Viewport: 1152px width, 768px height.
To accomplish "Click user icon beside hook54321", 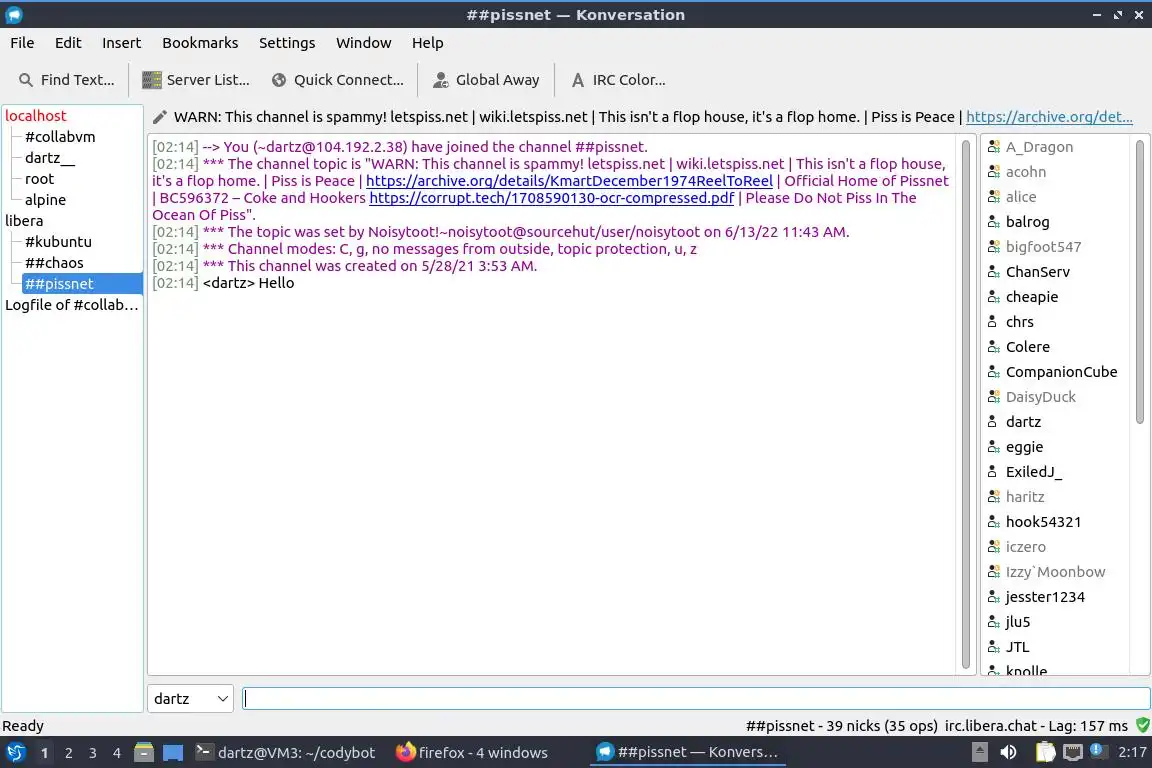I will pyautogui.click(x=993, y=522).
